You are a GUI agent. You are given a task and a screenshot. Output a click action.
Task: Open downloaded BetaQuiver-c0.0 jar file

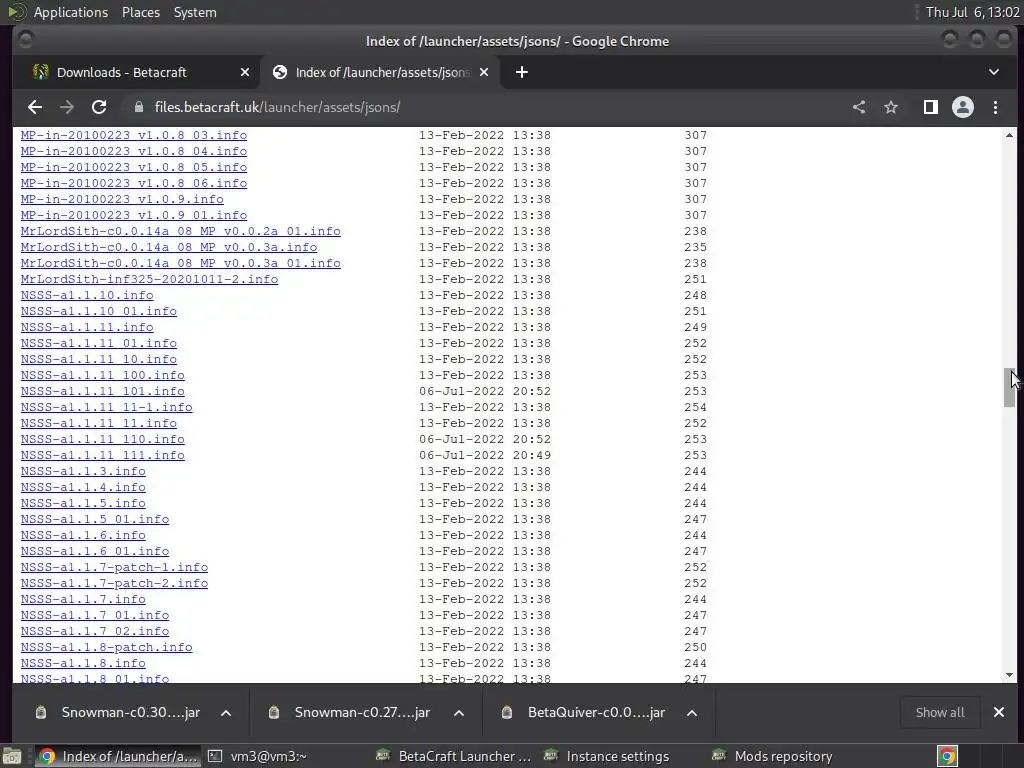596,712
